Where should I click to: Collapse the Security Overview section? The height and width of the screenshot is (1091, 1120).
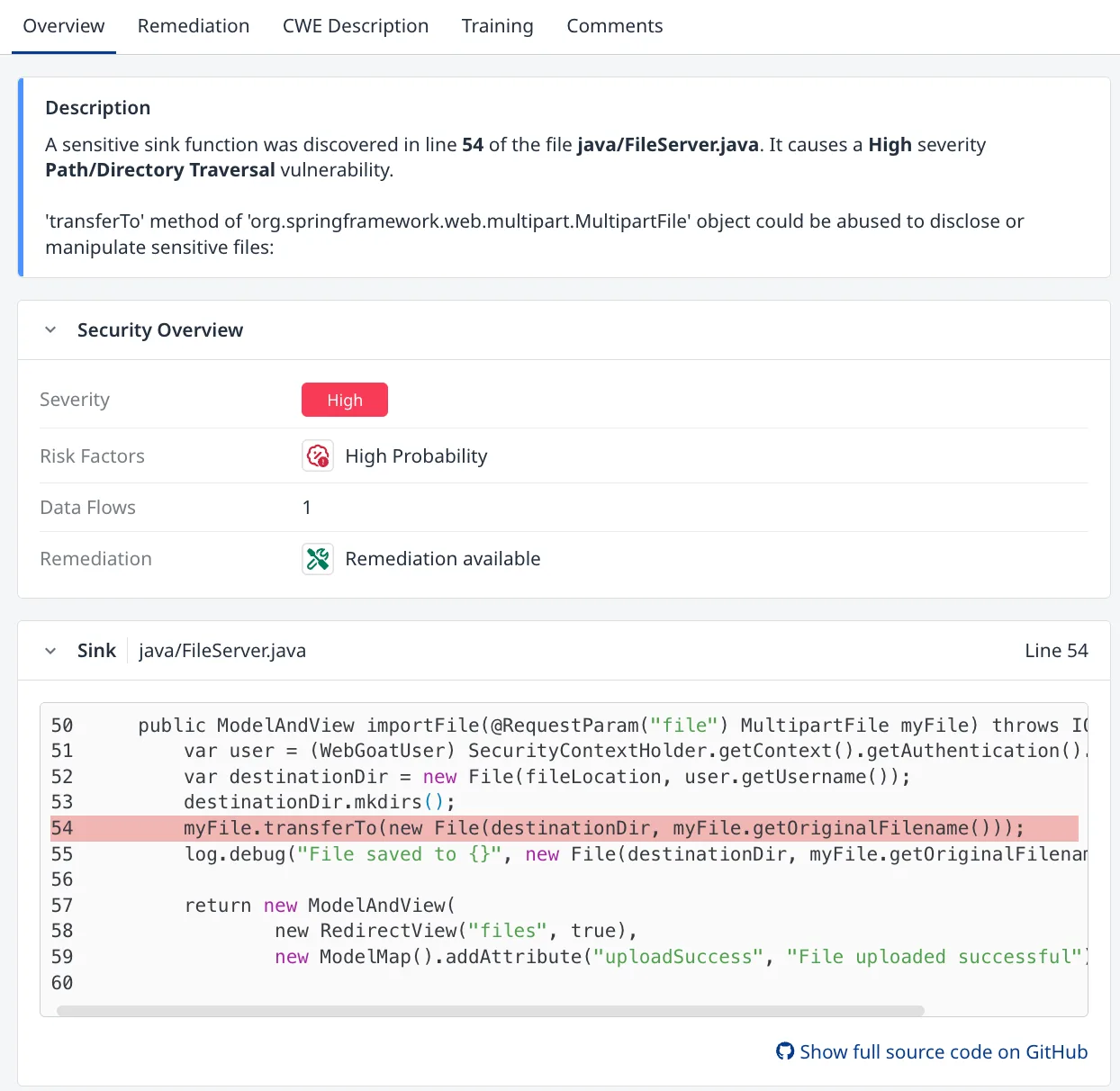coord(50,329)
